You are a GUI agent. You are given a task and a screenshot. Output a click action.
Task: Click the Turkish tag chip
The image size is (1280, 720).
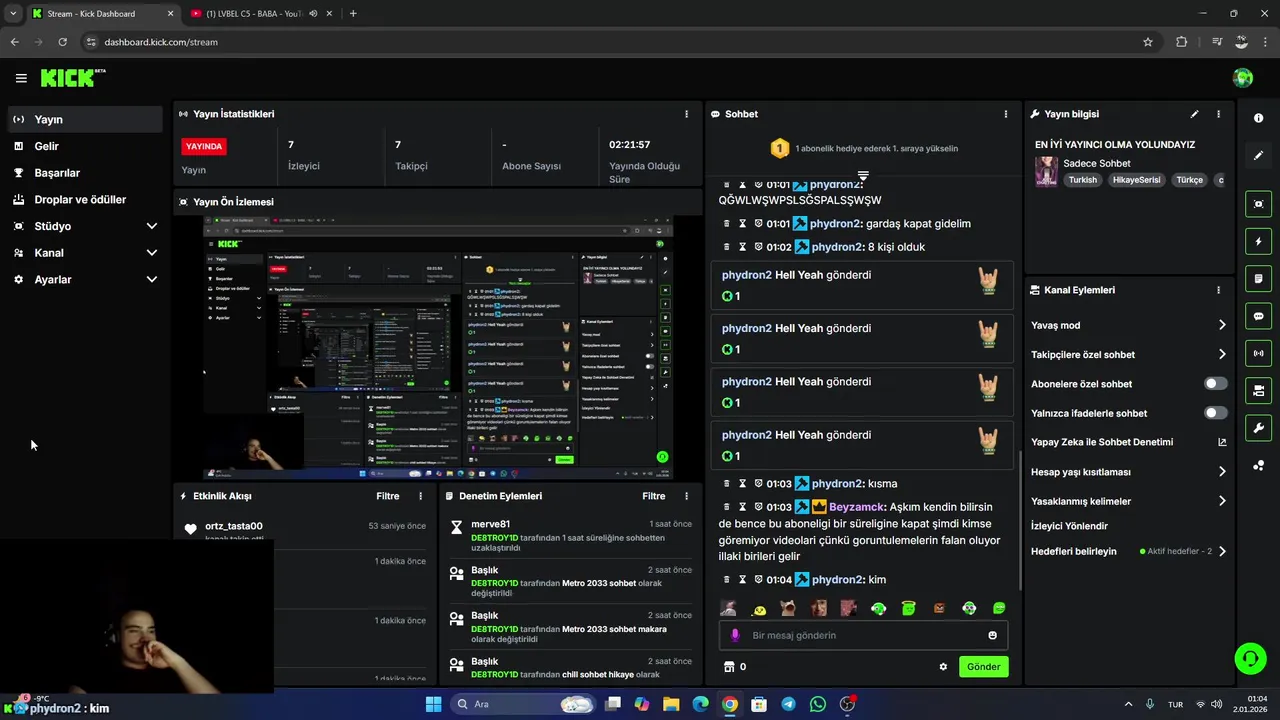pyautogui.click(x=1082, y=180)
